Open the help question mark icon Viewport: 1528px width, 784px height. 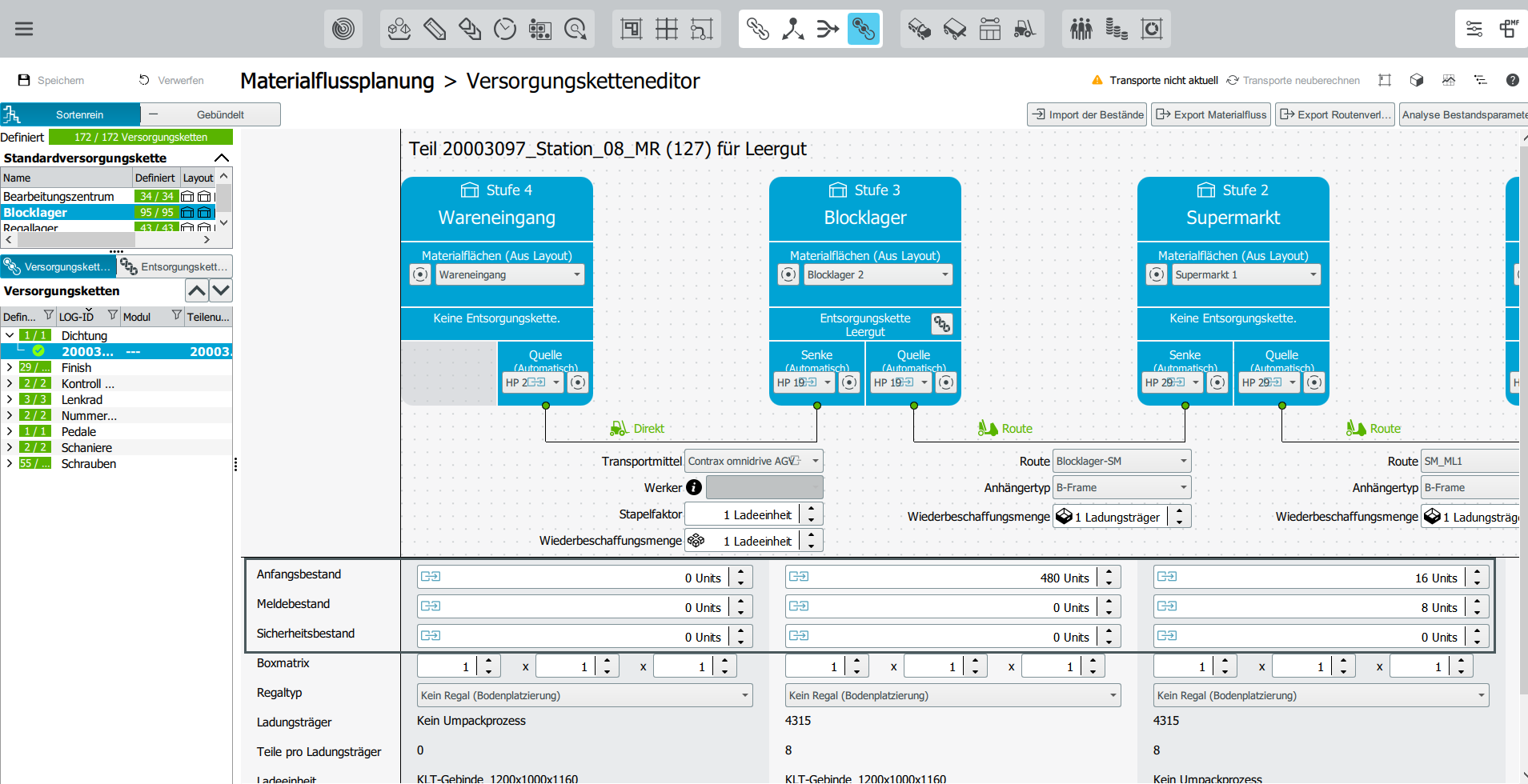(1512, 80)
